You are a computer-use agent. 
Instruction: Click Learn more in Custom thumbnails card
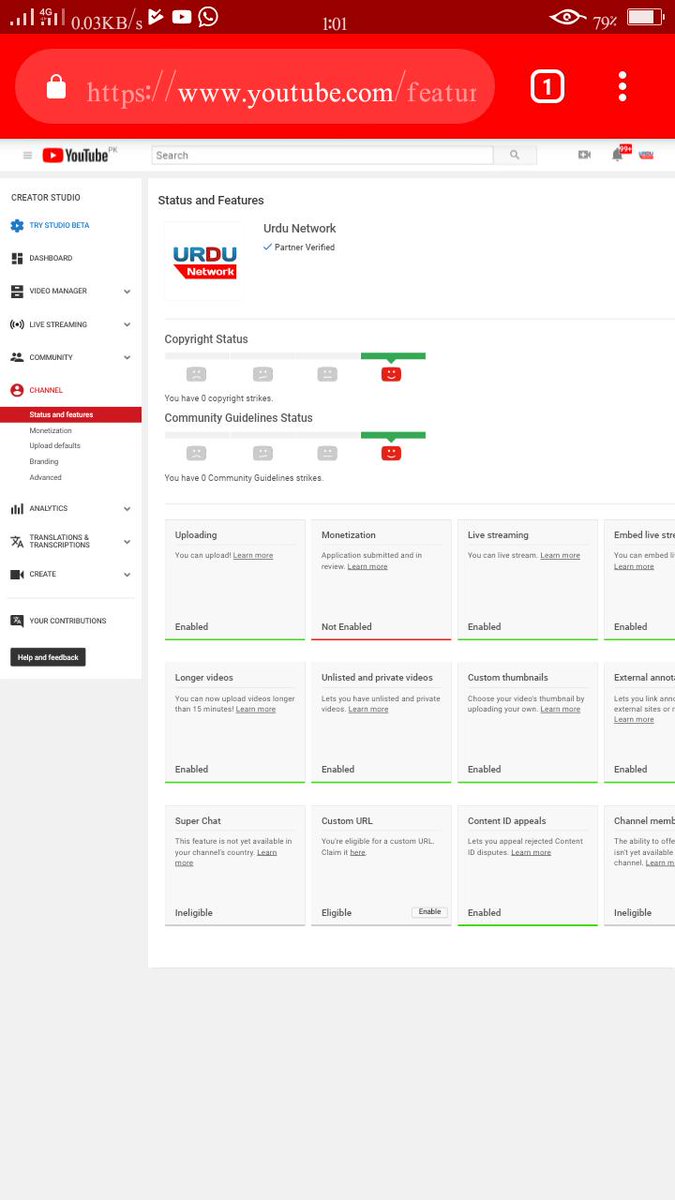(560, 709)
